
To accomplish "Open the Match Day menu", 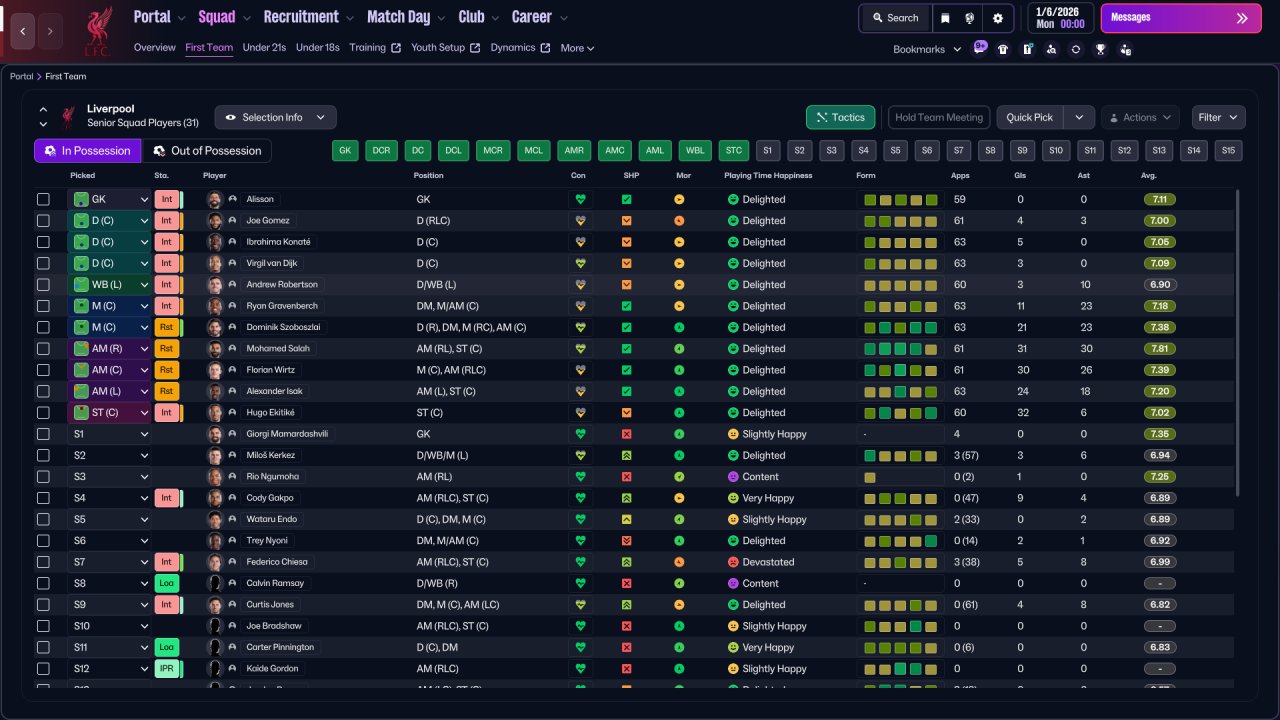I will tap(406, 17).
